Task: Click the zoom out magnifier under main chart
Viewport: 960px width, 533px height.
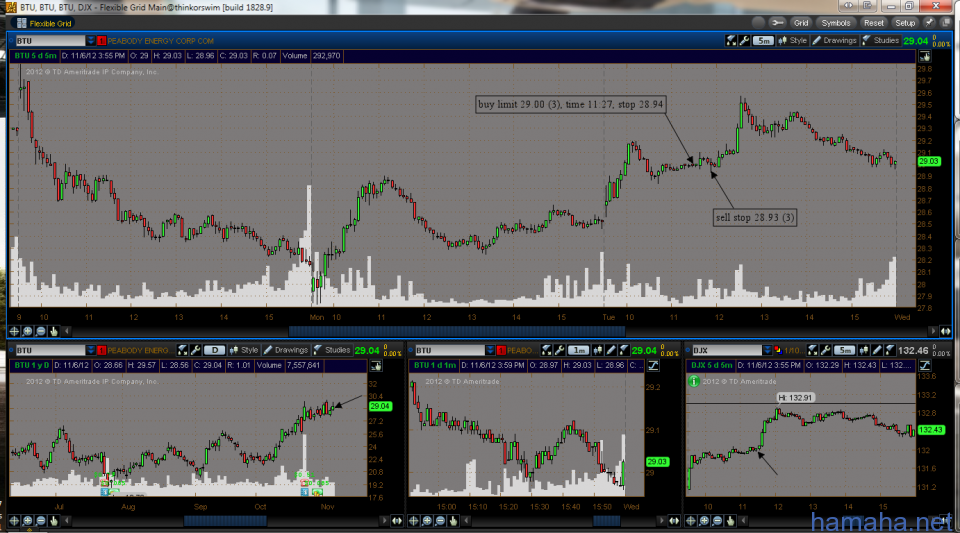Action: (41, 330)
